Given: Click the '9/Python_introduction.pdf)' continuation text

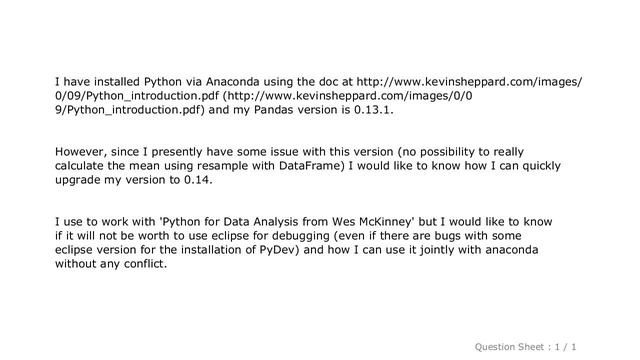Looking at the screenshot, I should [x=130, y=110].
